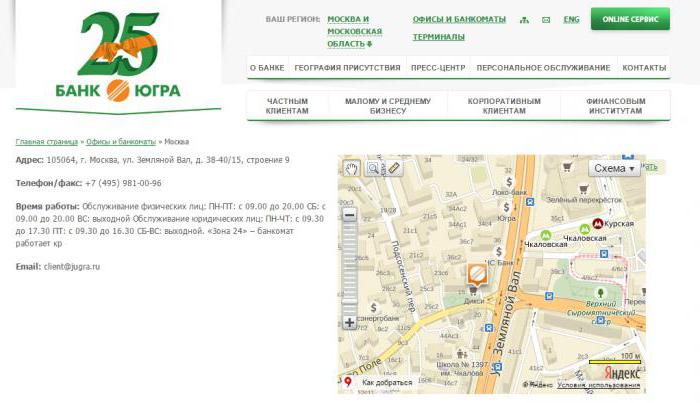
Task: Click the Чкаловская metro label near Курская
Action: (x=584, y=238)
